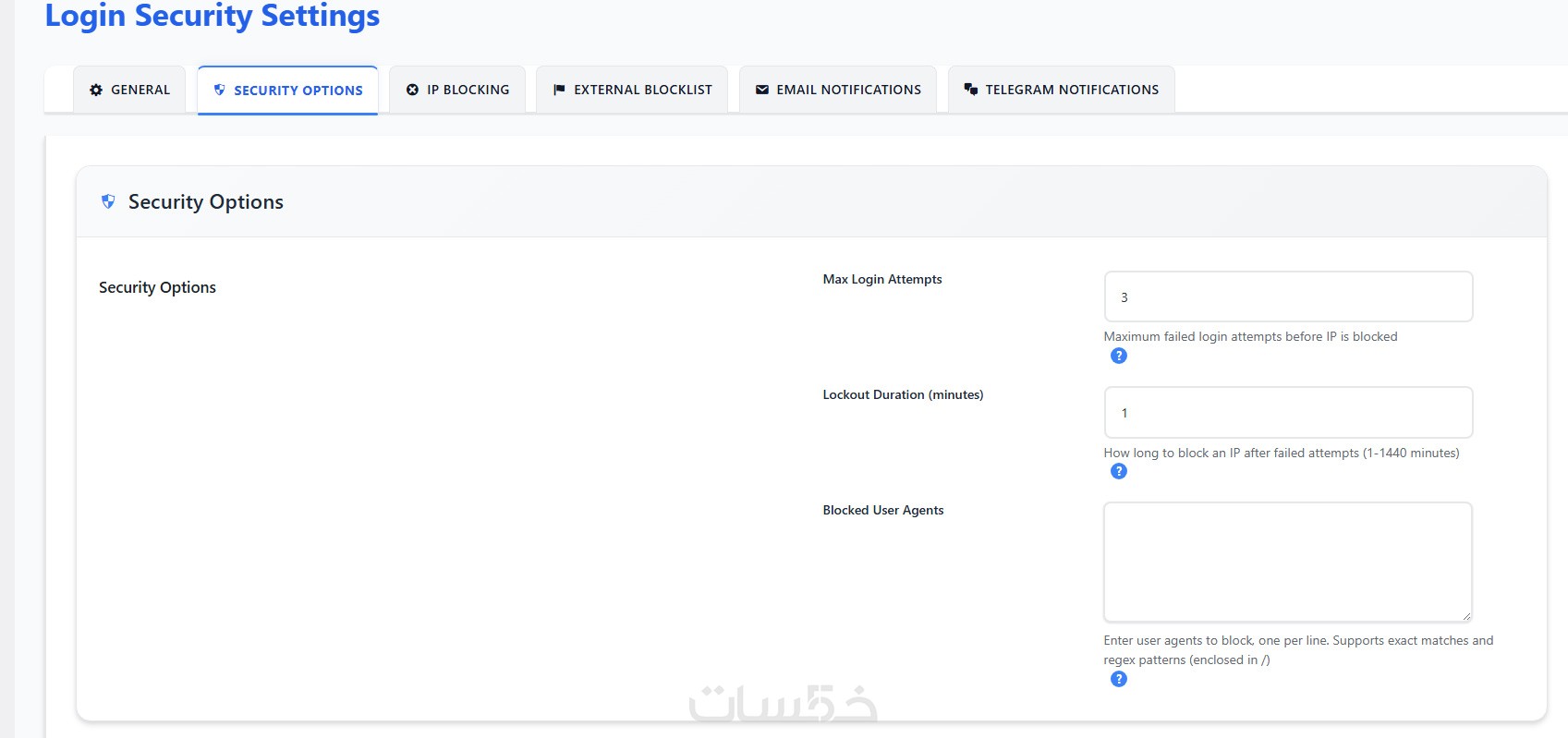The height and width of the screenshot is (738, 1568).
Task: Click inside Blocked User Agents textarea
Action: click(x=1288, y=562)
